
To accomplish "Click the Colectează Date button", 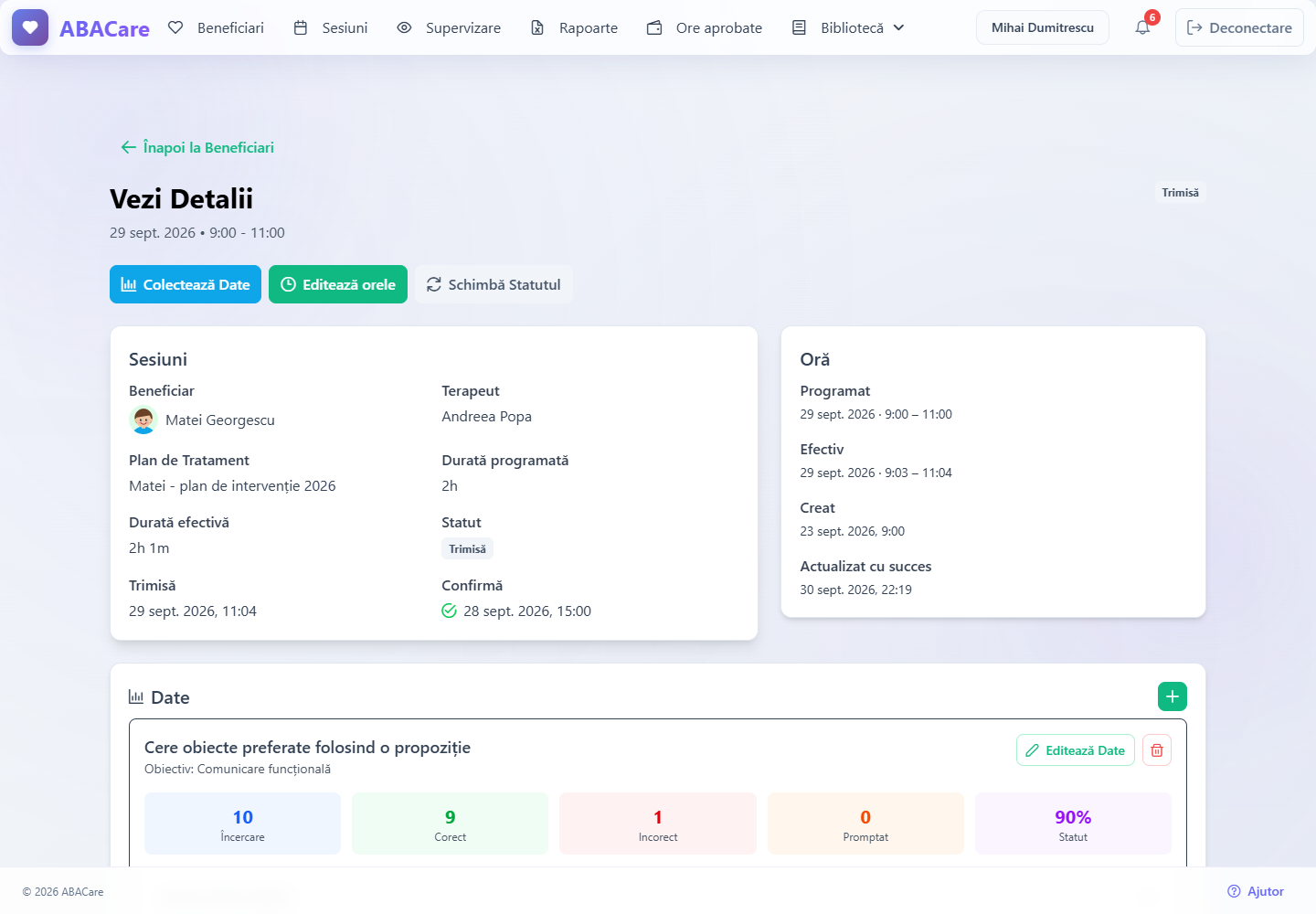I will point(186,284).
